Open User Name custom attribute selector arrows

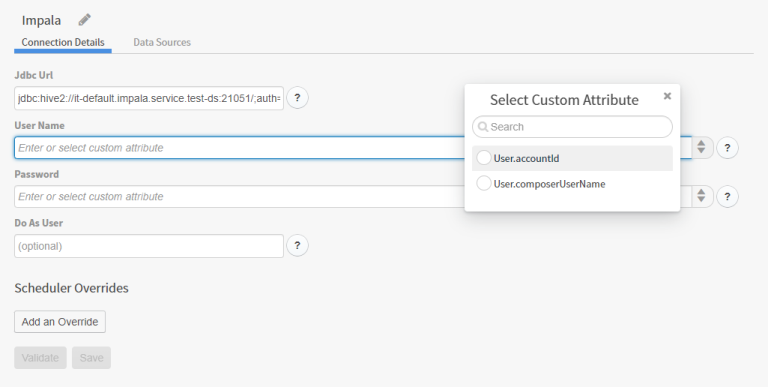click(701, 147)
